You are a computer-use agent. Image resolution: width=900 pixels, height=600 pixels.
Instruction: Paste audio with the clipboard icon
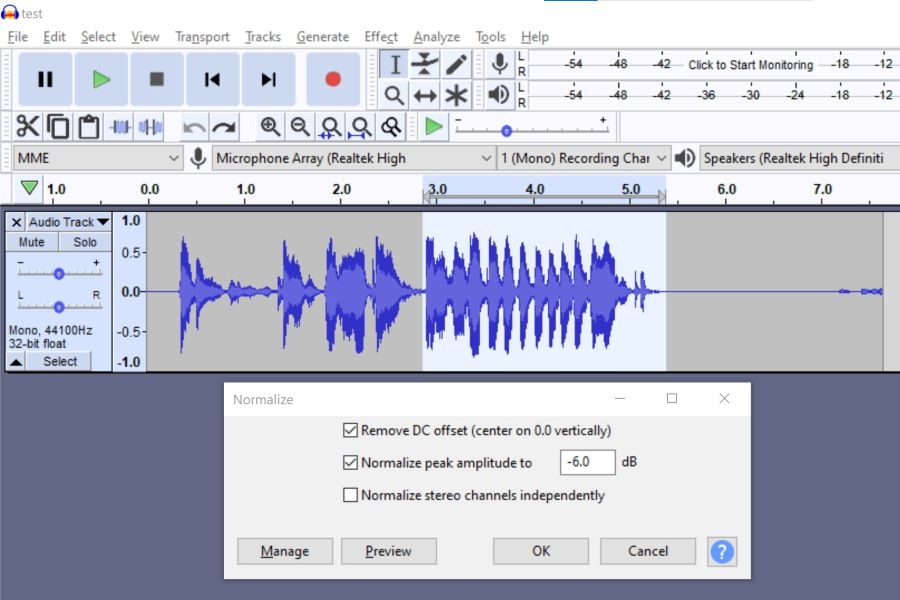88,127
